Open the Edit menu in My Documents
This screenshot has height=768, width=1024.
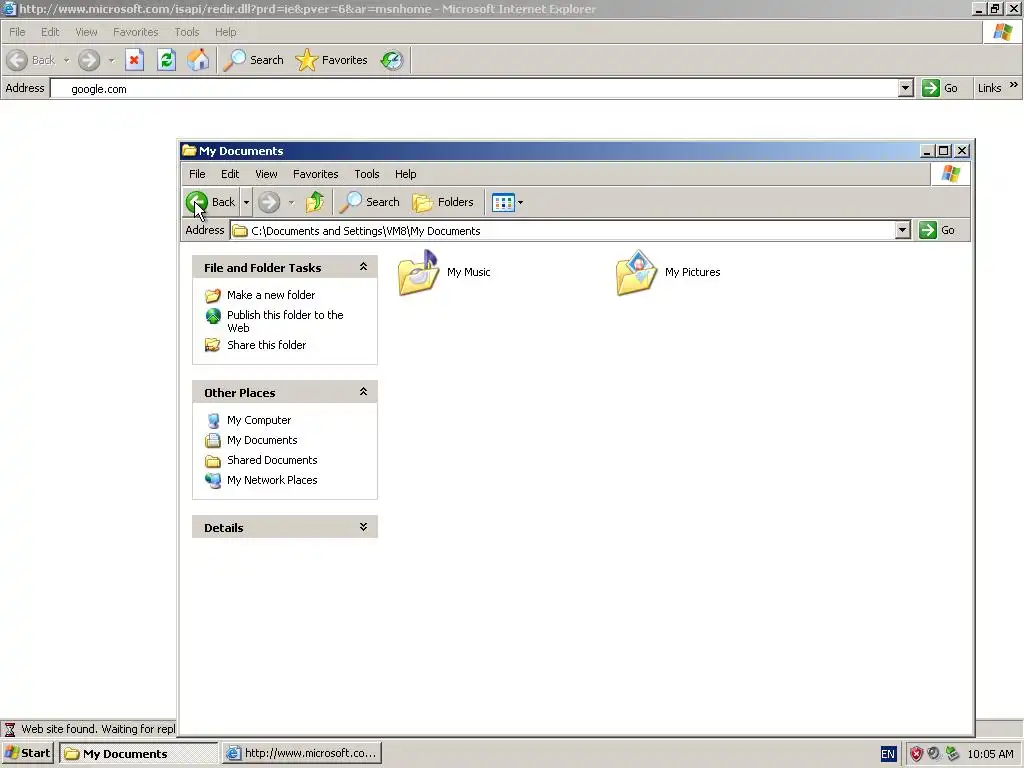click(230, 174)
